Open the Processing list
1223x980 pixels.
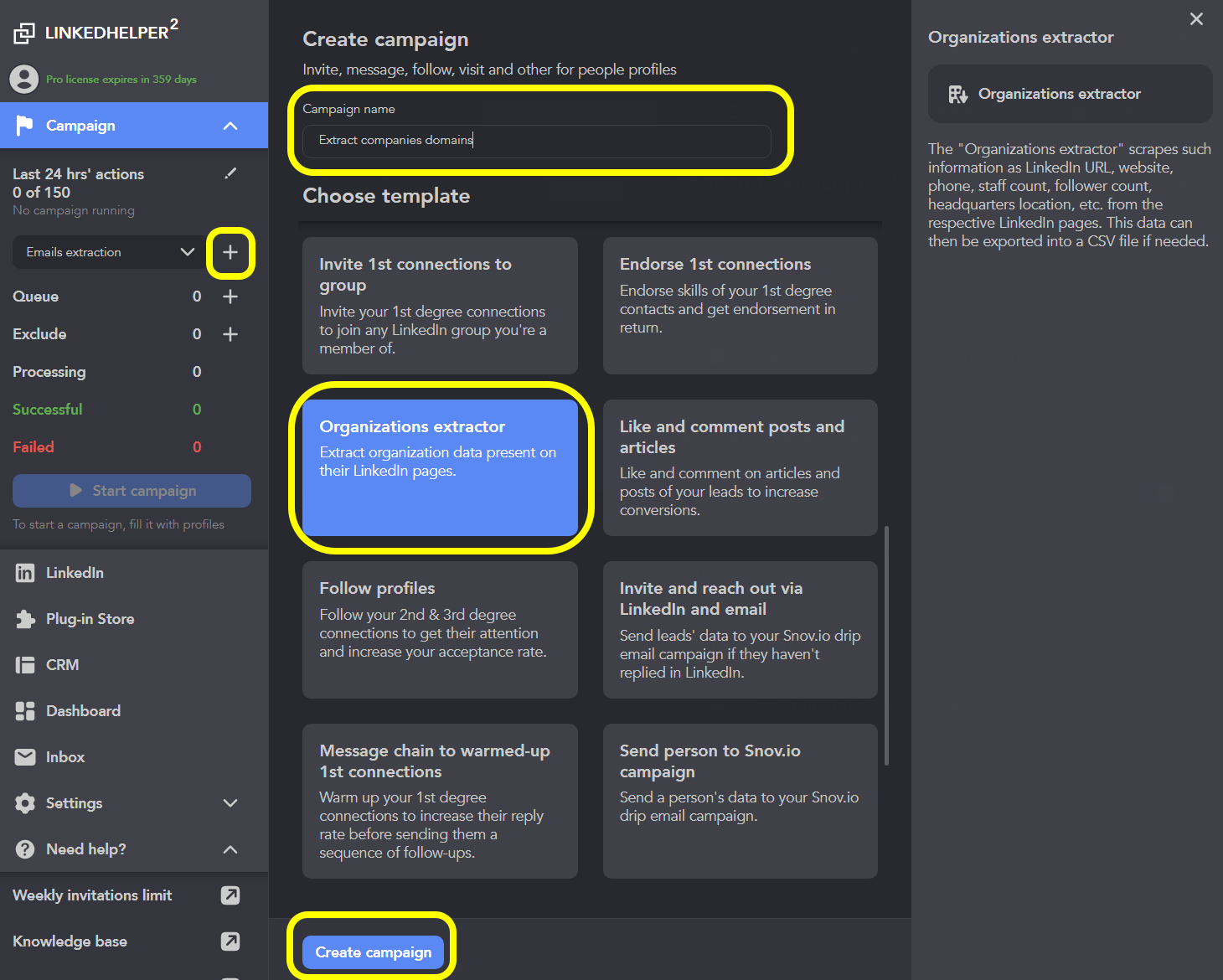[49, 372]
